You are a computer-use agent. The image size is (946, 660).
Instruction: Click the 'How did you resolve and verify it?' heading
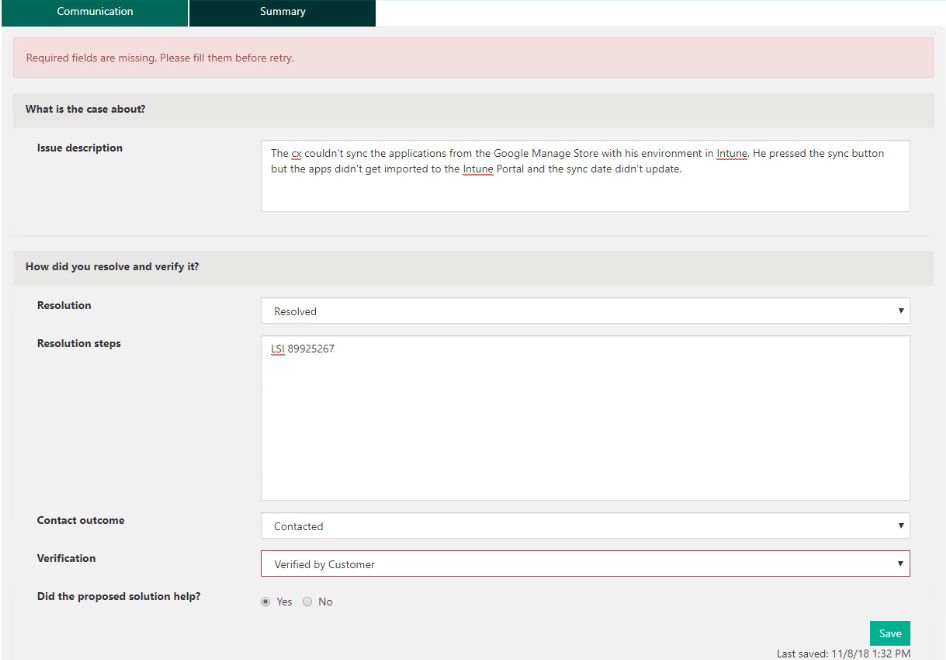click(112, 267)
